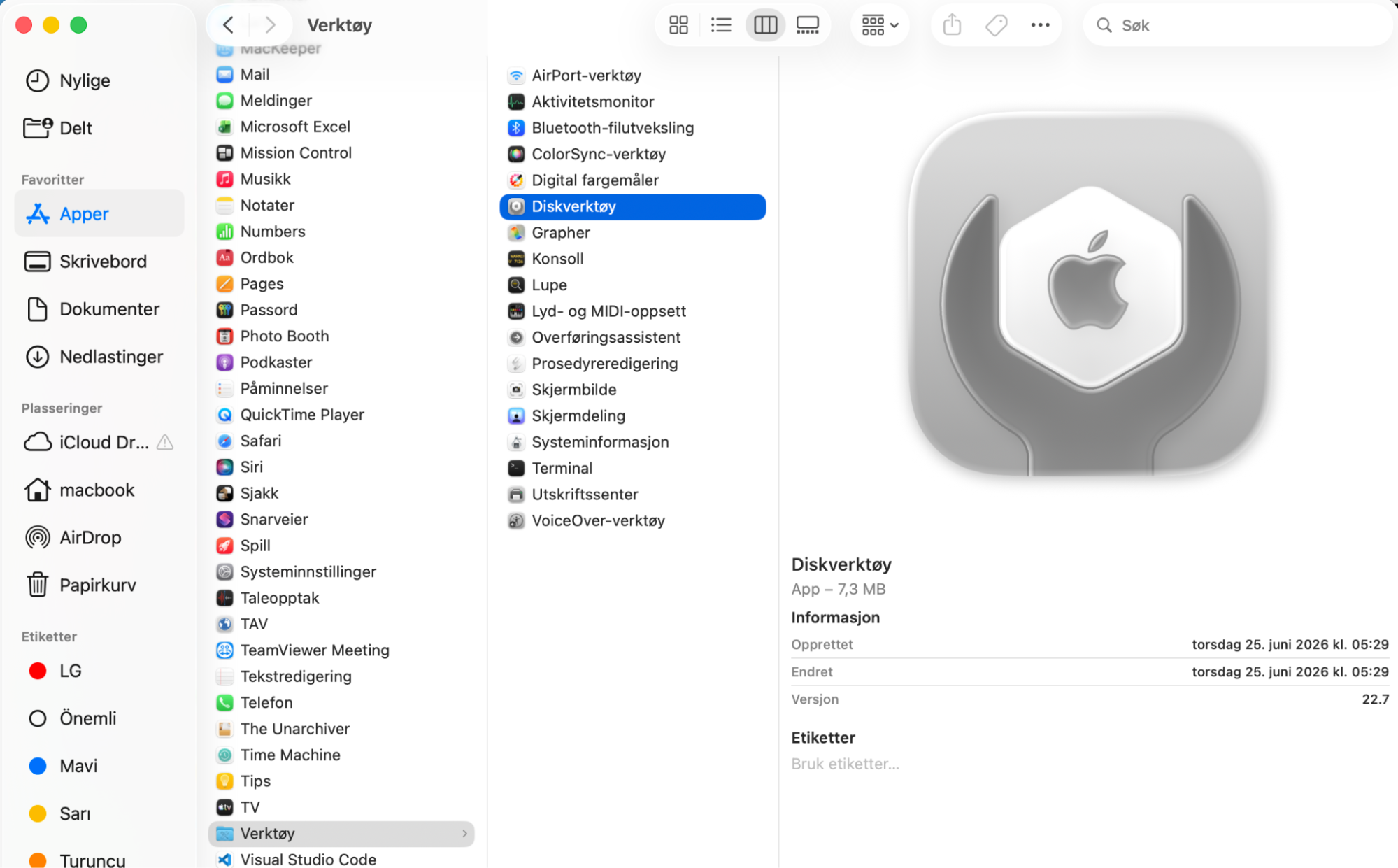Viewport: 1398px width, 868px height.
Task: Select the Önemli tag
Action: point(99,718)
